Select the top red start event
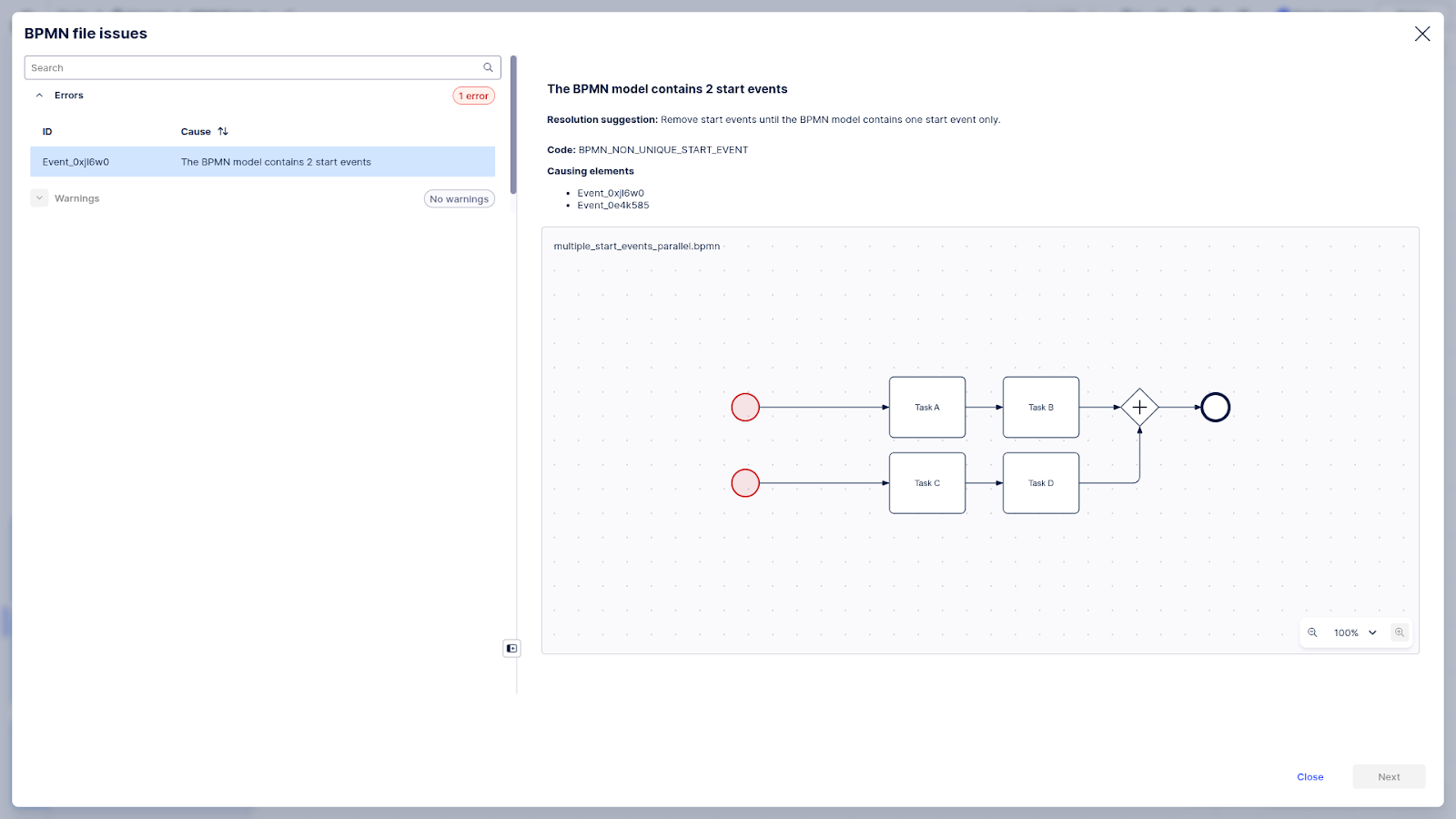The image size is (1456, 819). [x=745, y=408]
